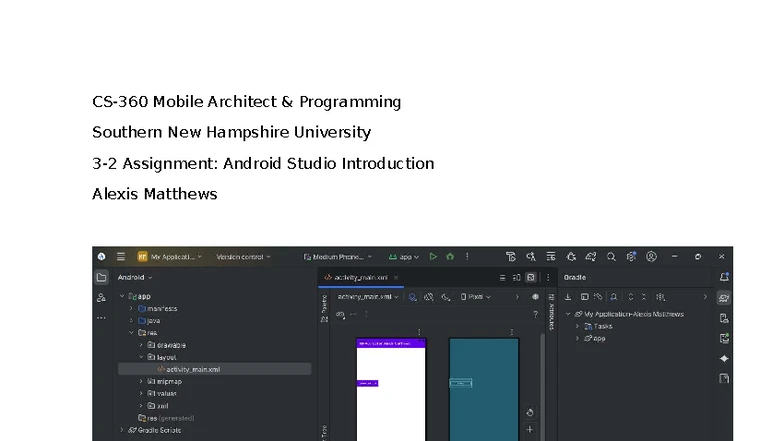Switch editor to Code view mode
The width and height of the screenshot is (784, 441).
tap(502, 277)
